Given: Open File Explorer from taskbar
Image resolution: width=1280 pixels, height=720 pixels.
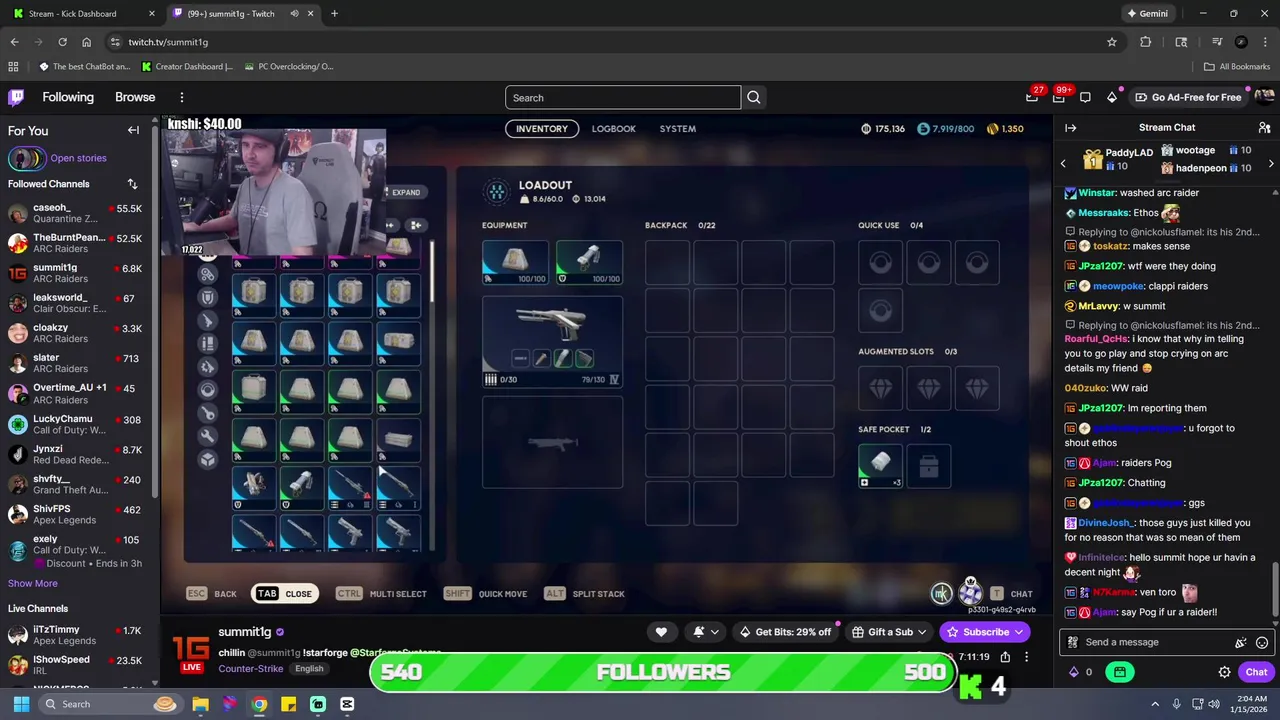Looking at the screenshot, I should pyautogui.click(x=201, y=704).
